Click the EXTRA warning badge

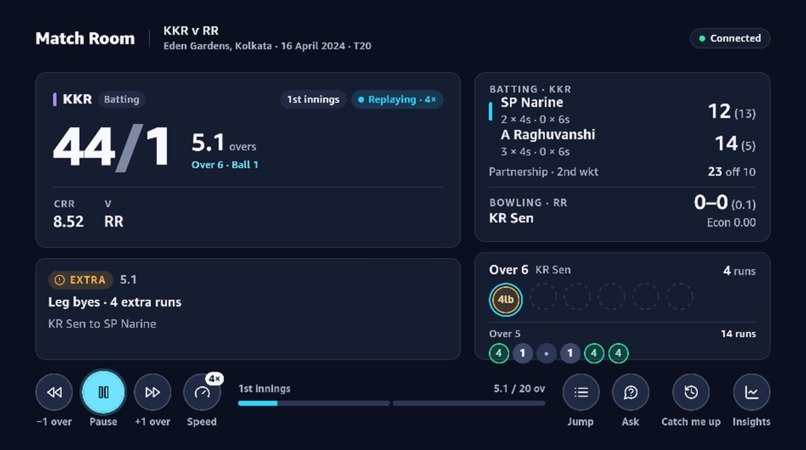click(x=80, y=280)
